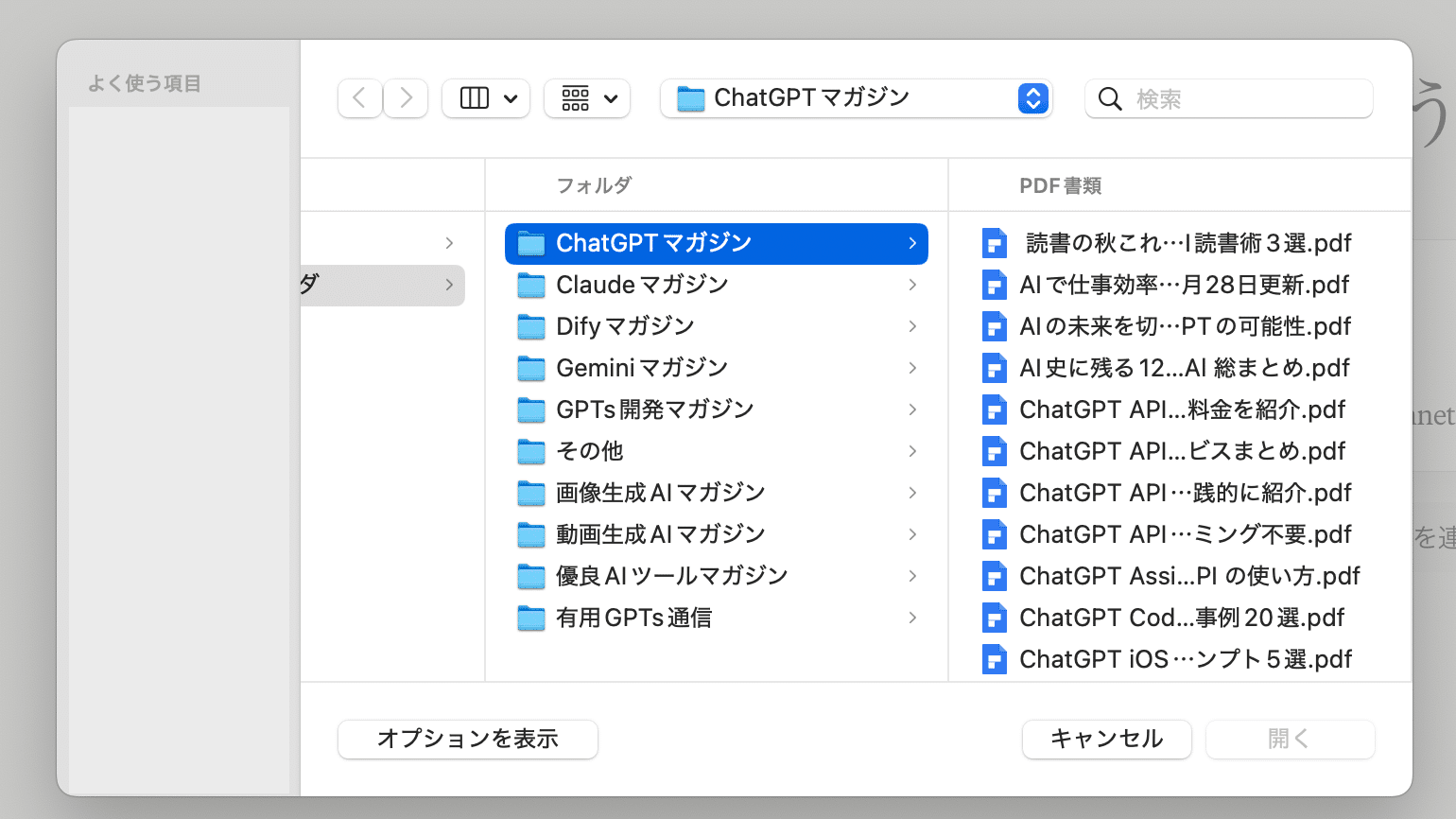Select the ChatGPT iOS PDF file
This screenshot has height=819, width=1456.
[x=1185, y=659]
